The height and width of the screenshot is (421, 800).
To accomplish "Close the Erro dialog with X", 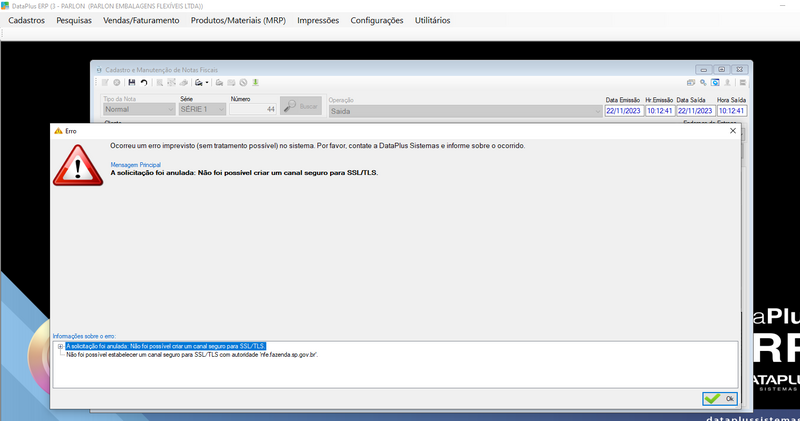I will 733,131.
